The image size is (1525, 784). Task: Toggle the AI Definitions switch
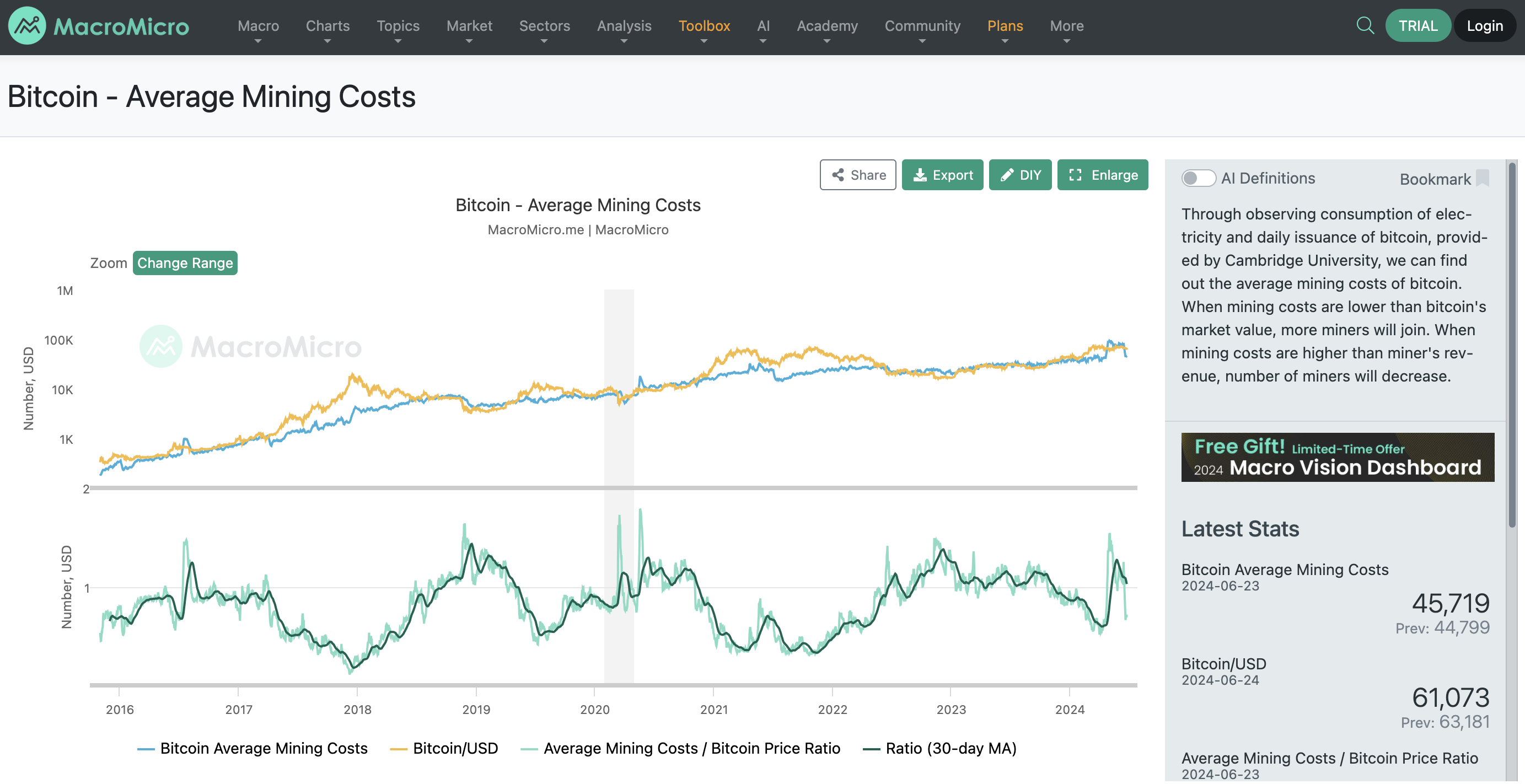[1198, 178]
